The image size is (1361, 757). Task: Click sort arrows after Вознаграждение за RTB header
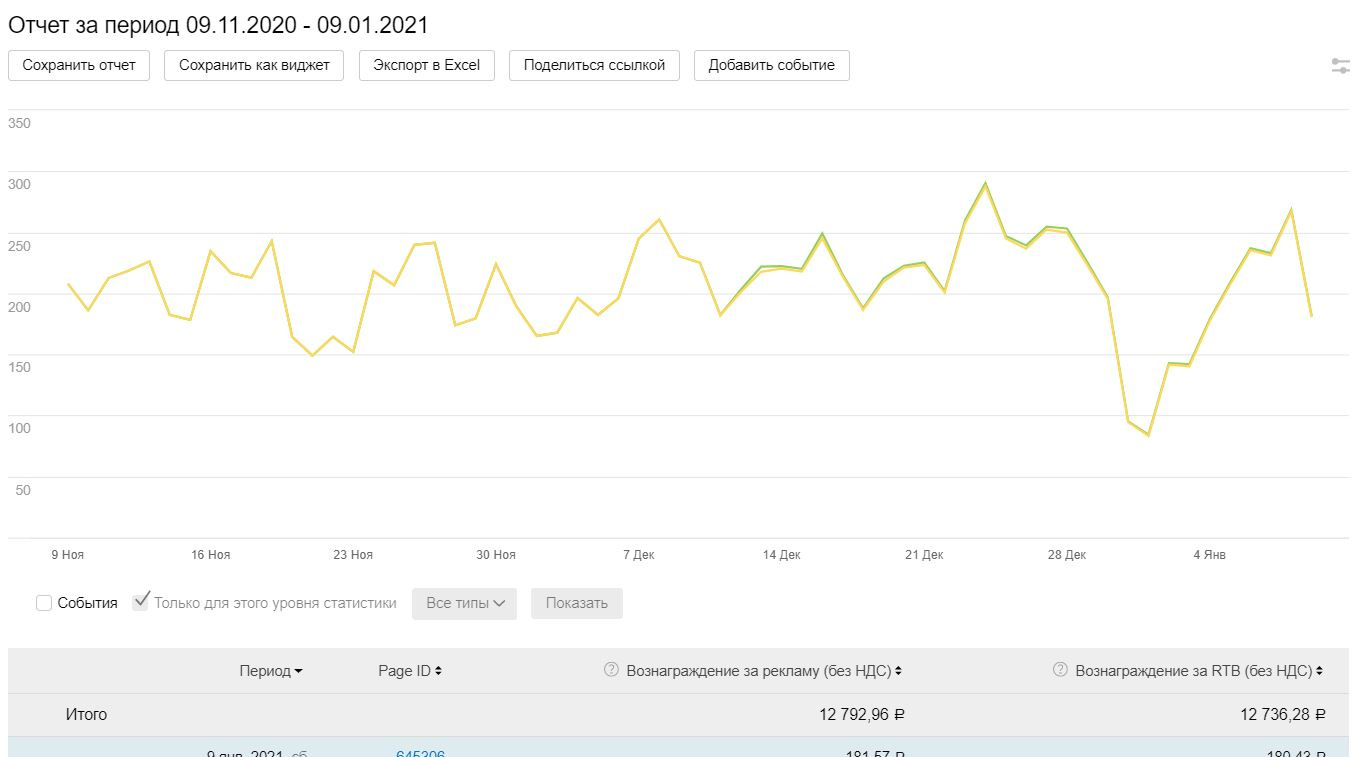(x=1320, y=671)
